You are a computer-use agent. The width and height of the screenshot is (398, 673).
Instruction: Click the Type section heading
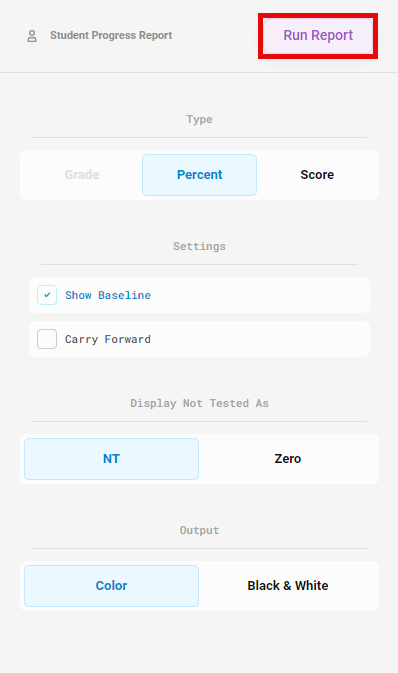[199, 119]
